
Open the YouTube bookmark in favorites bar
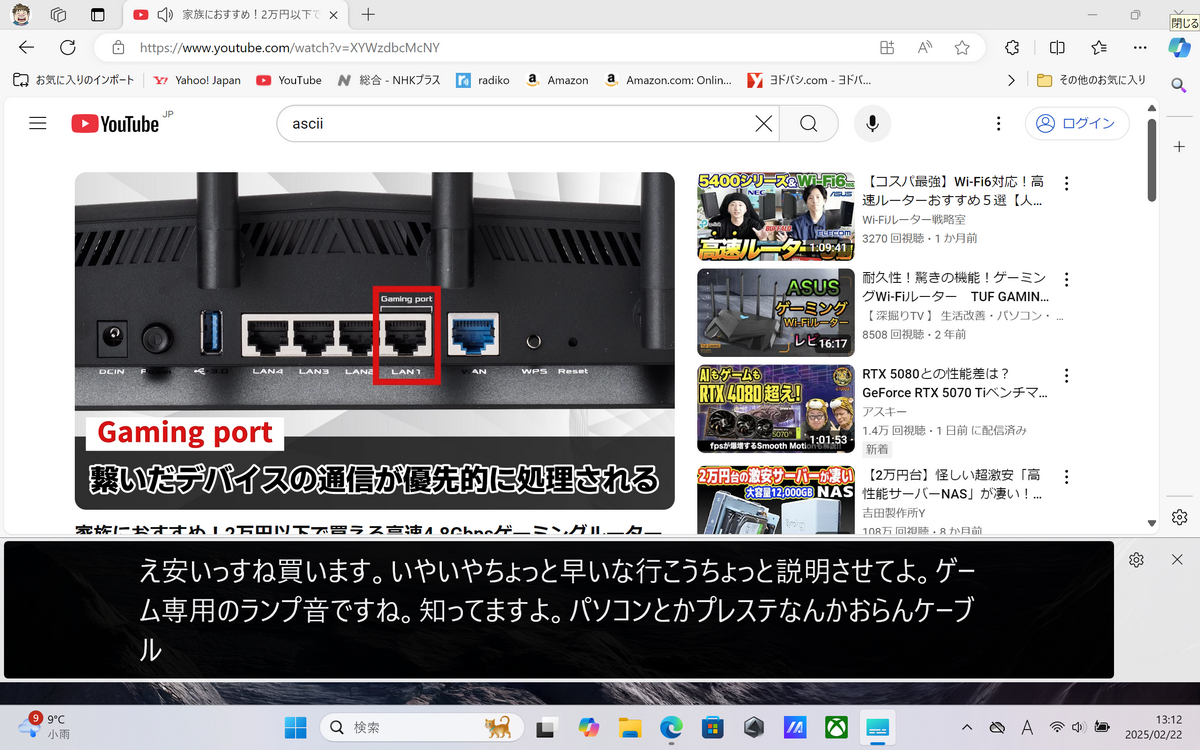289,80
